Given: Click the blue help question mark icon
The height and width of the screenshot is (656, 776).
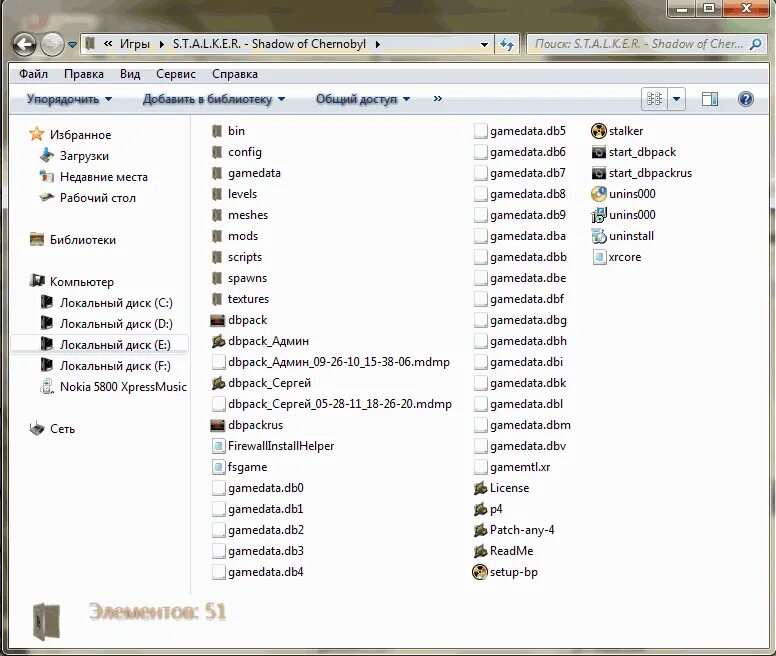Looking at the screenshot, I should click(x=745, y=99).
